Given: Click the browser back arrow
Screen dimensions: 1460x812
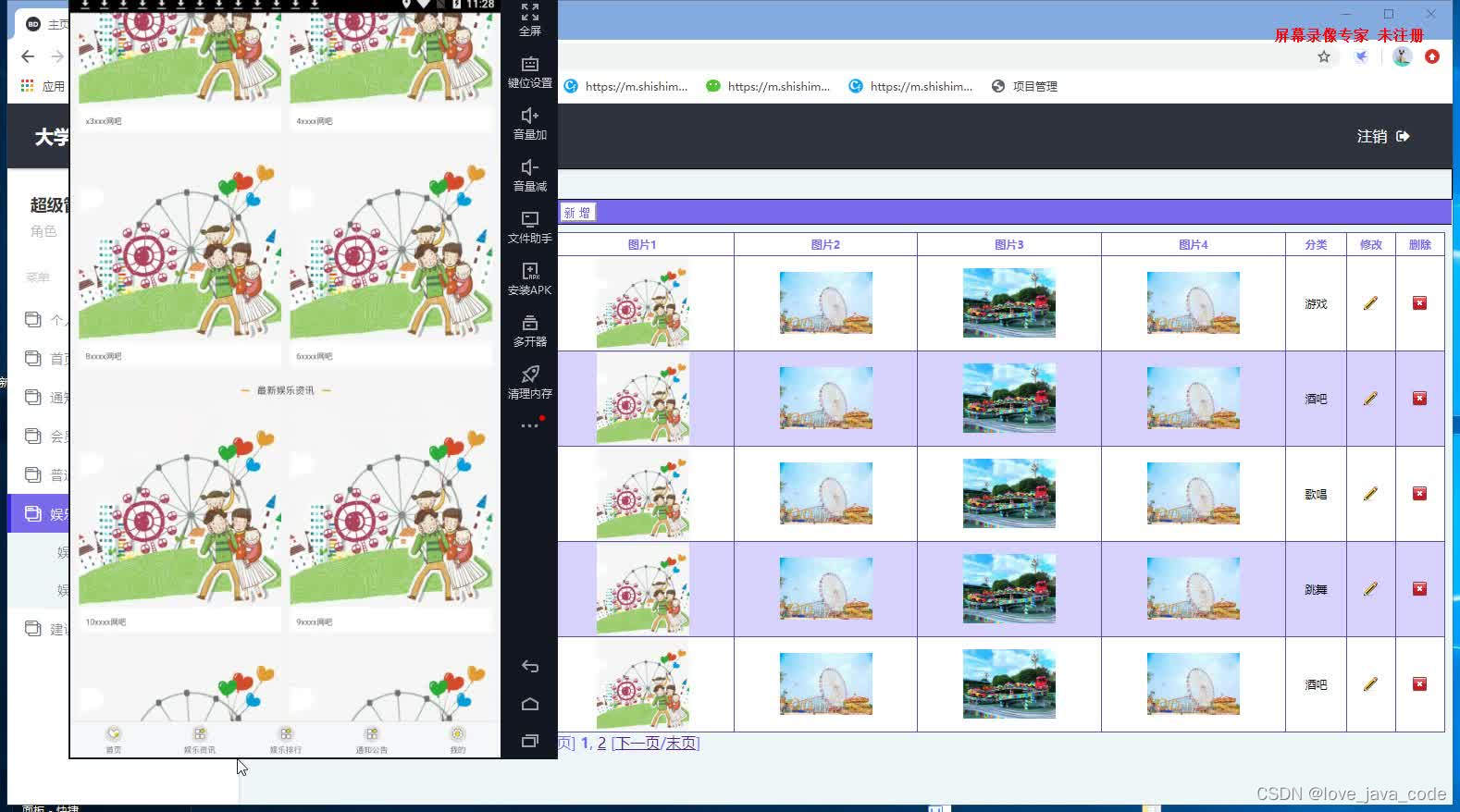Looking at the screenshot, I should pos(28,56).
